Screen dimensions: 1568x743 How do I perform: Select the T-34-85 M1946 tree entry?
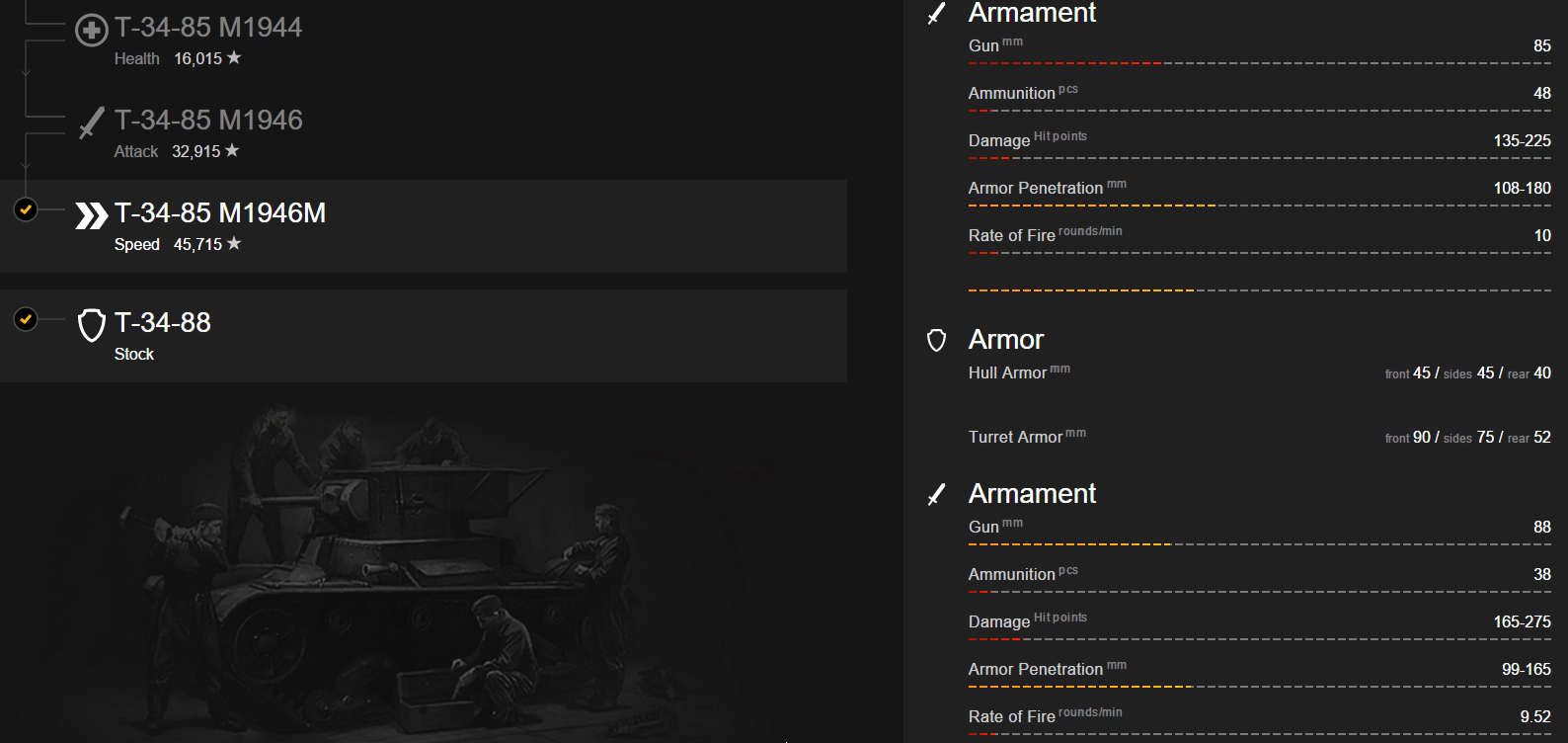pyautogui.click(x=207, y=132)
